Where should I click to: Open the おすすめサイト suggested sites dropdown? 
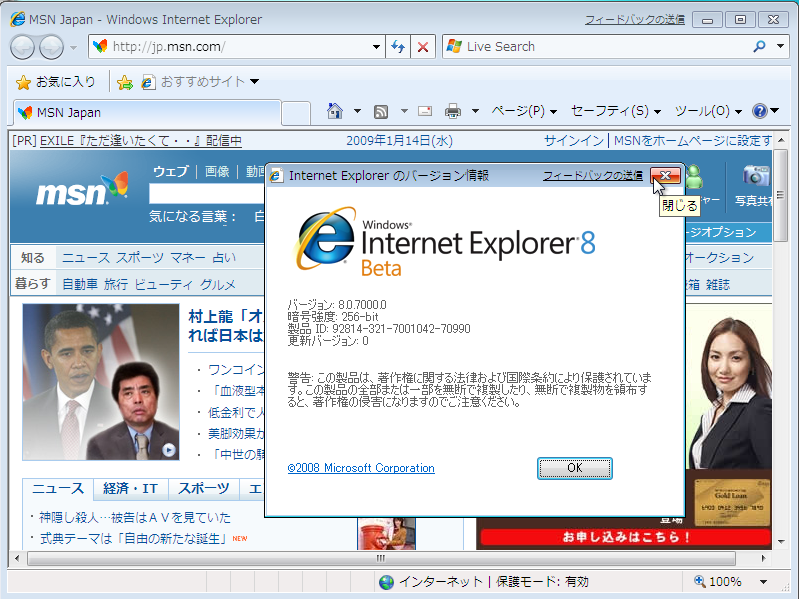(201, 81)
